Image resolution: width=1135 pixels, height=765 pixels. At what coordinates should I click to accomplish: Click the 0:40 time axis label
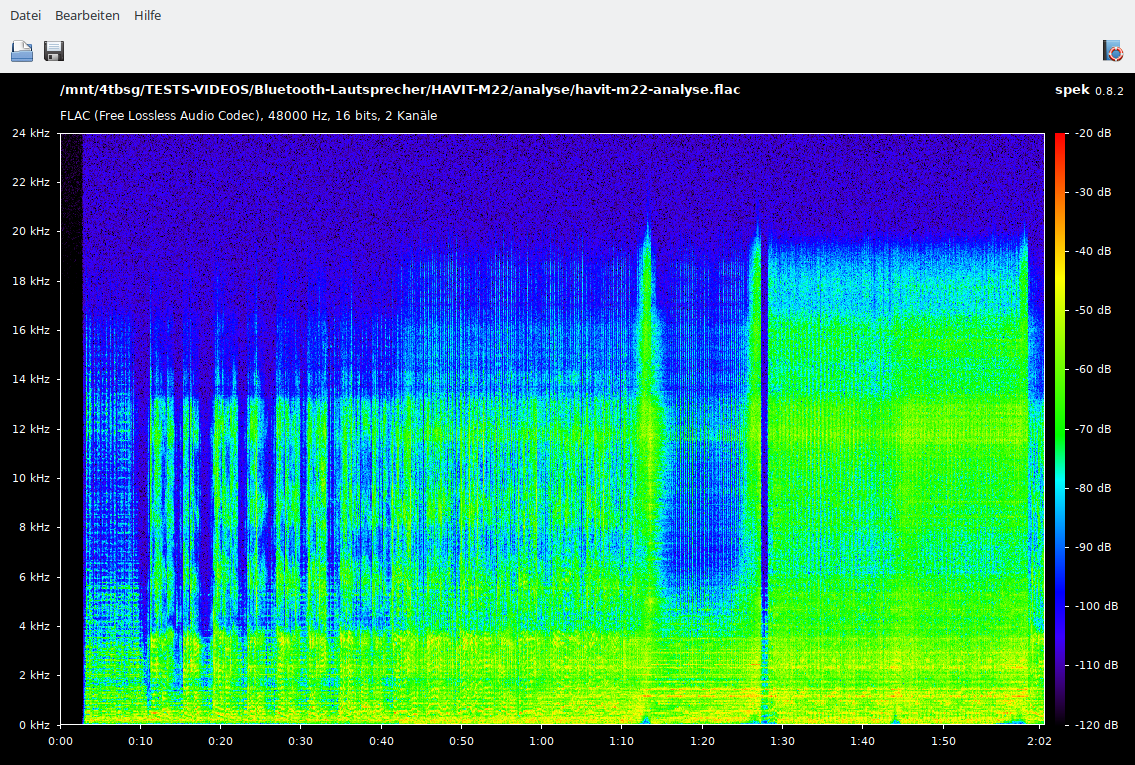[x=381, y=741]
